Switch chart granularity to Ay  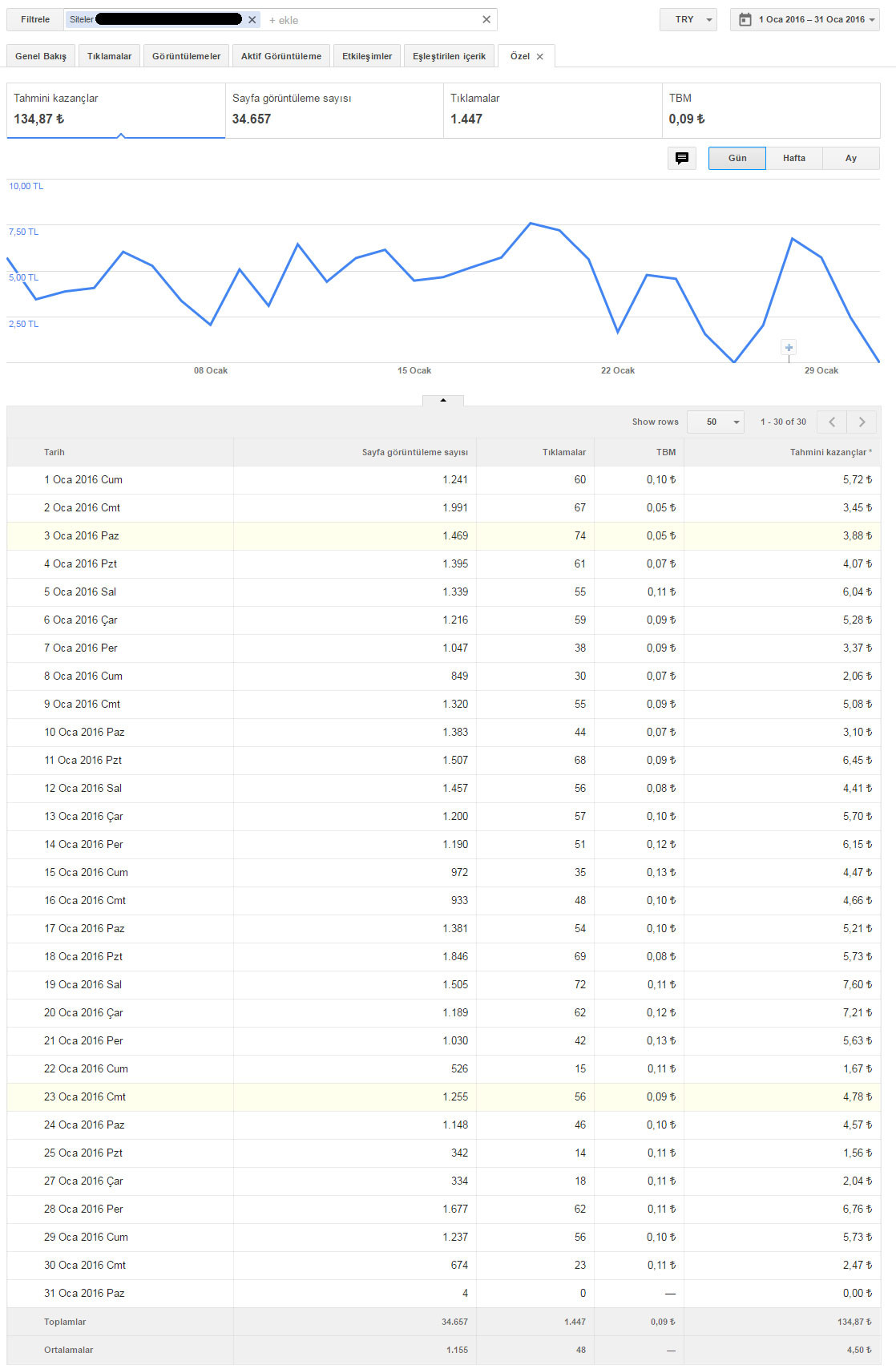(851, 158)
